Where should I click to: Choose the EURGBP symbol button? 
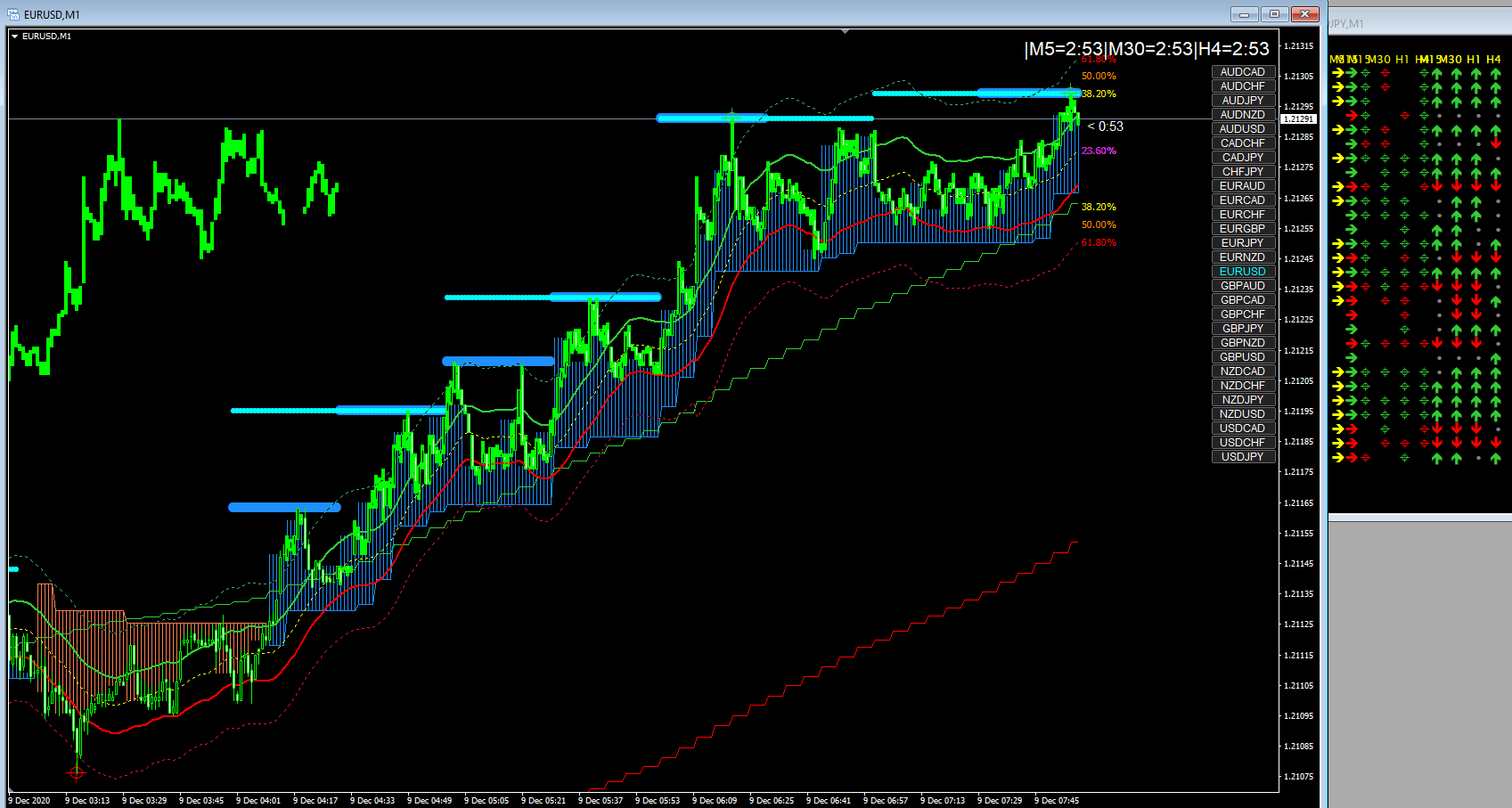[x=1243, y=229]
